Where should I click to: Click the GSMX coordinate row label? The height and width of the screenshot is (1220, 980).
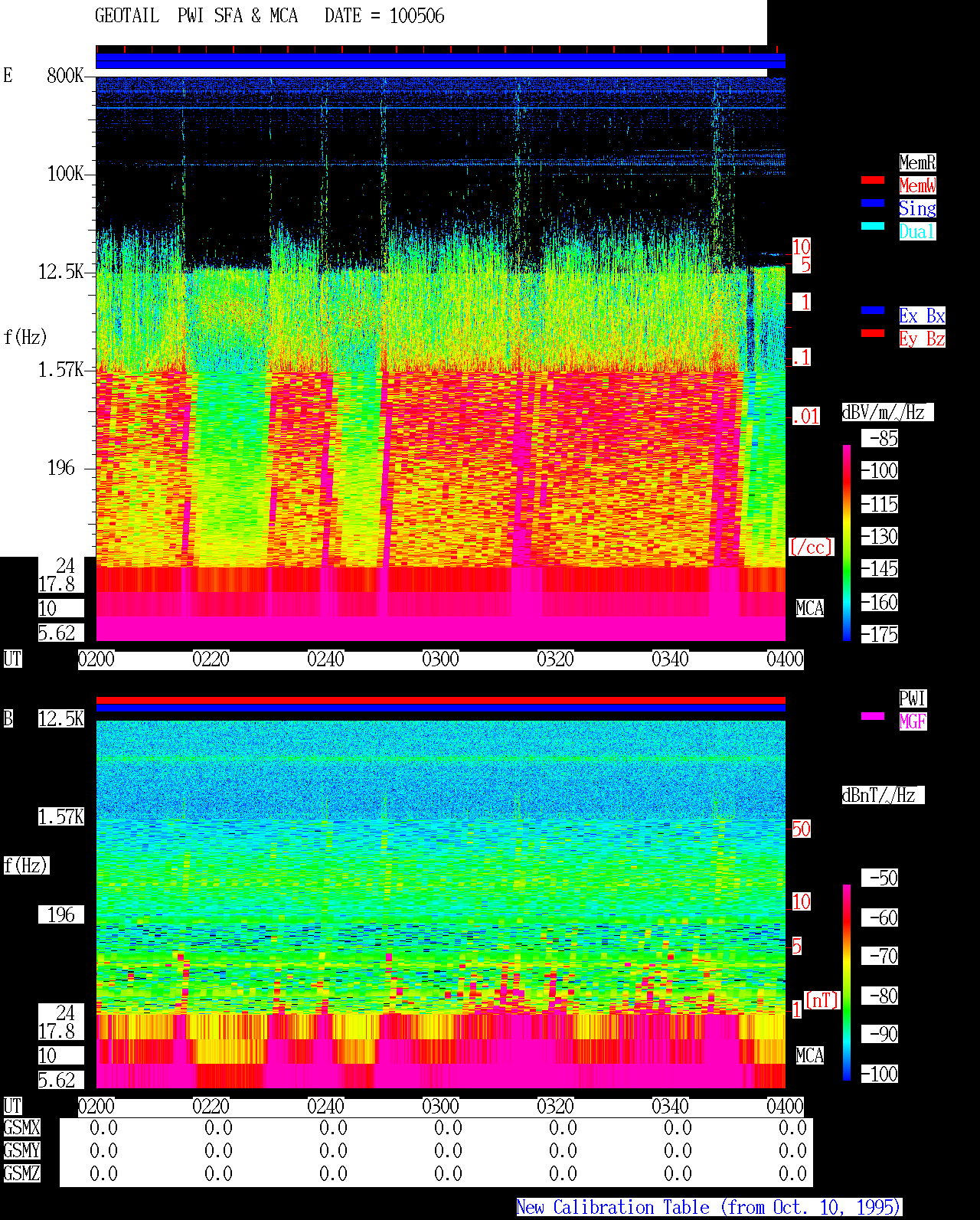tap(22, 1128)
